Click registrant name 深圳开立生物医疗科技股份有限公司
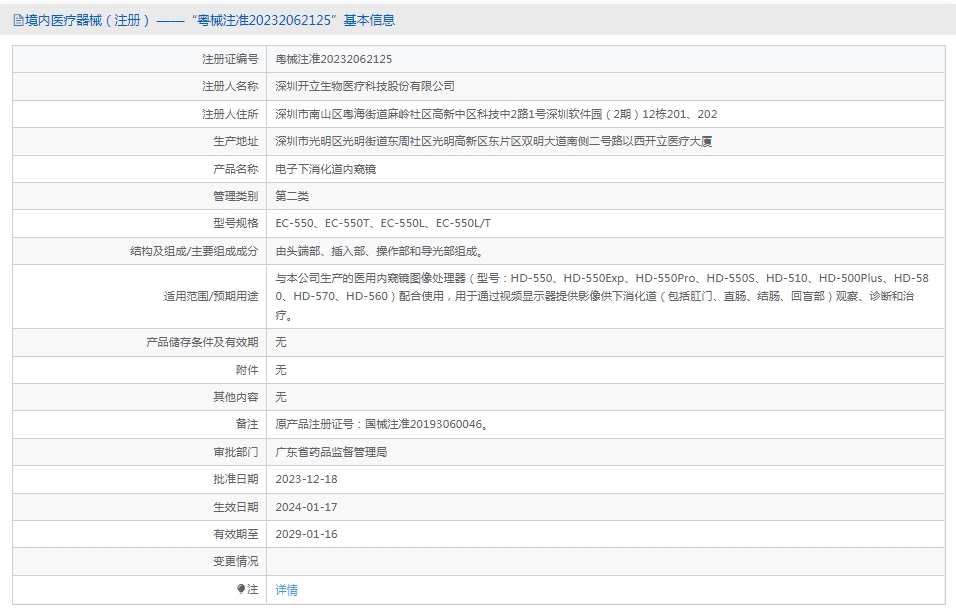The image size is (956, 614). pyautogui.click(x=365, y=87)
